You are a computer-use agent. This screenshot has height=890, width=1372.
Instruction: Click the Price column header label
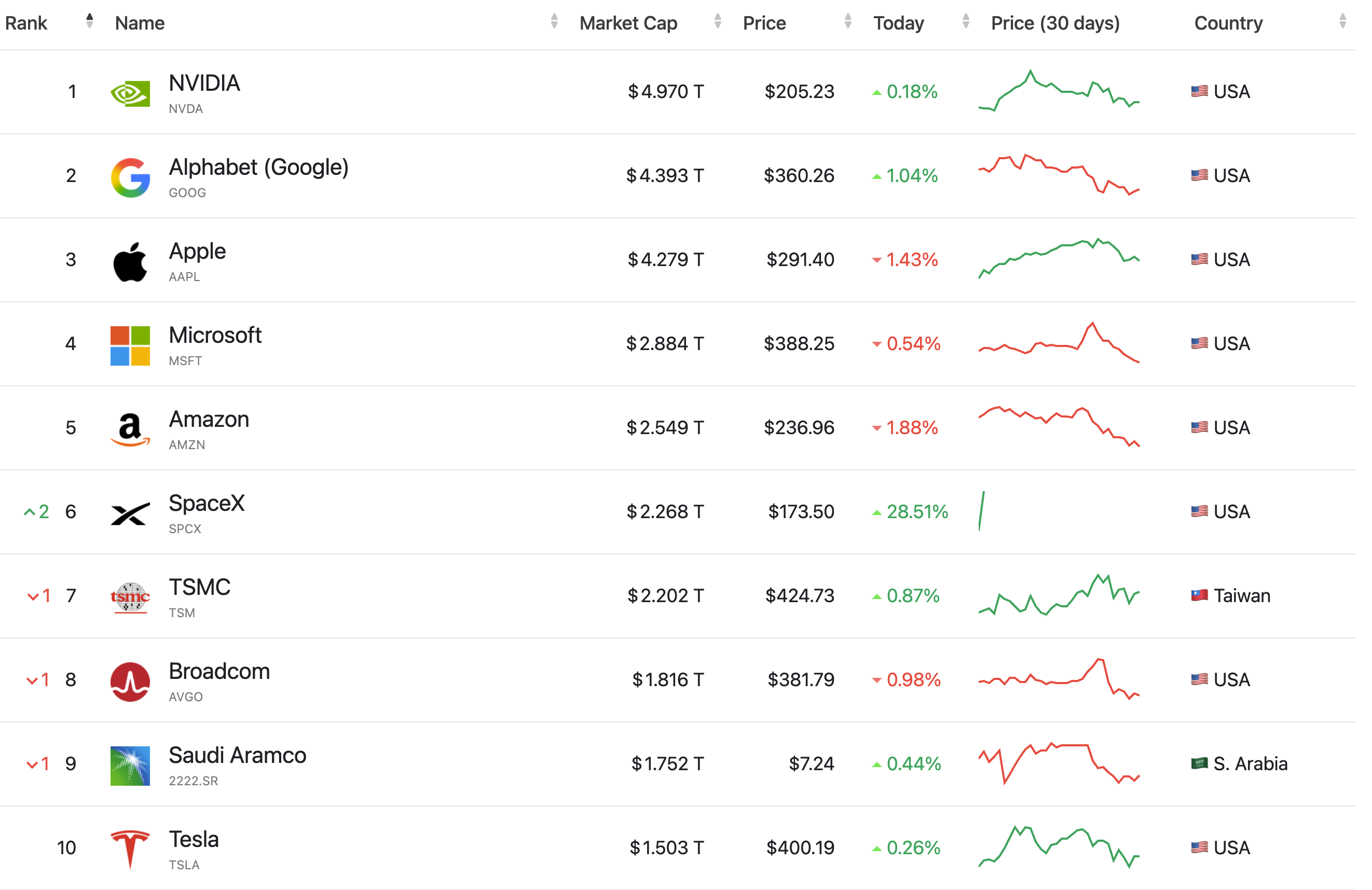point(764,23)
